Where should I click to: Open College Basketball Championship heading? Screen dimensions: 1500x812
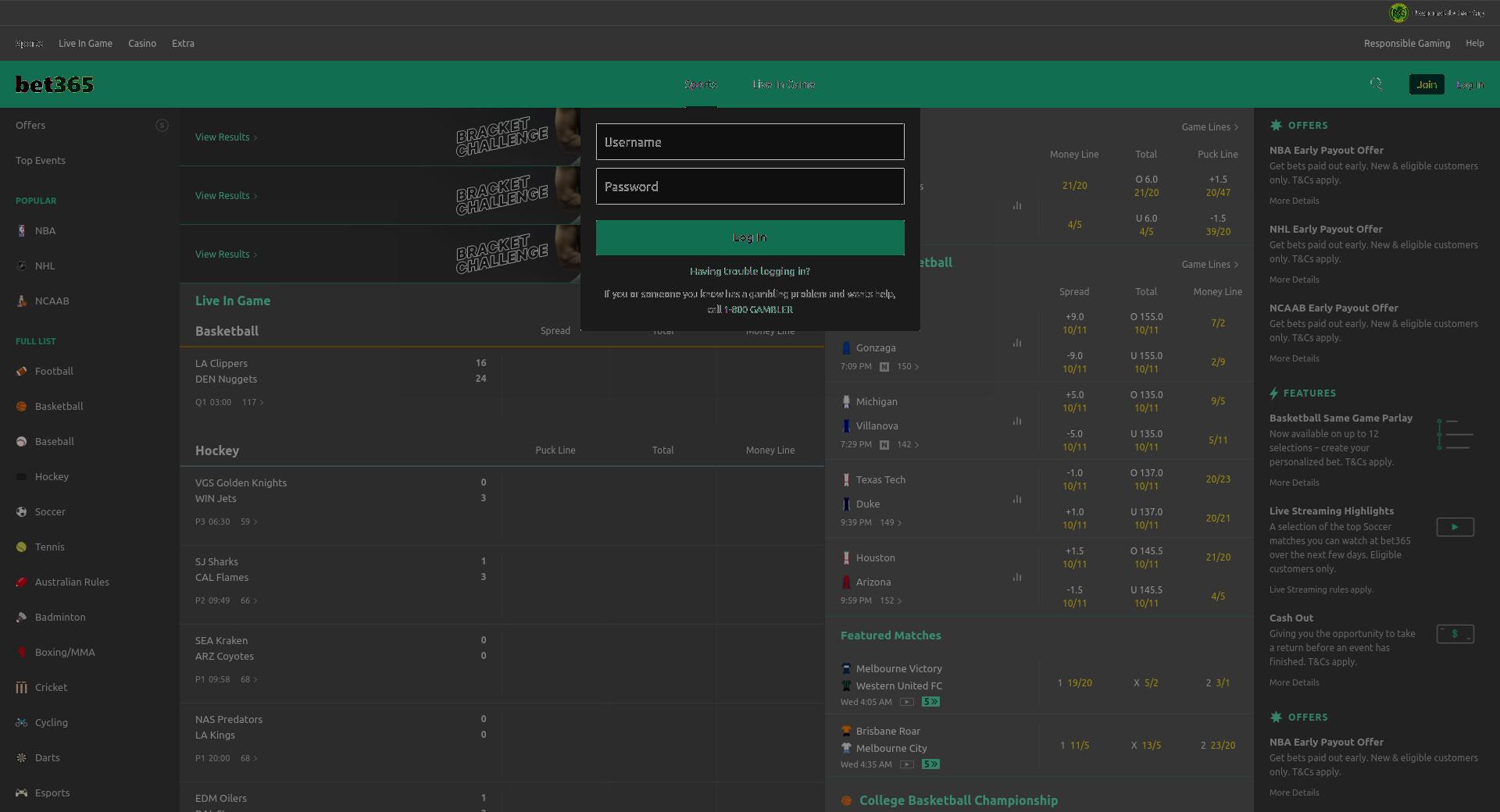tap(959, 800)
